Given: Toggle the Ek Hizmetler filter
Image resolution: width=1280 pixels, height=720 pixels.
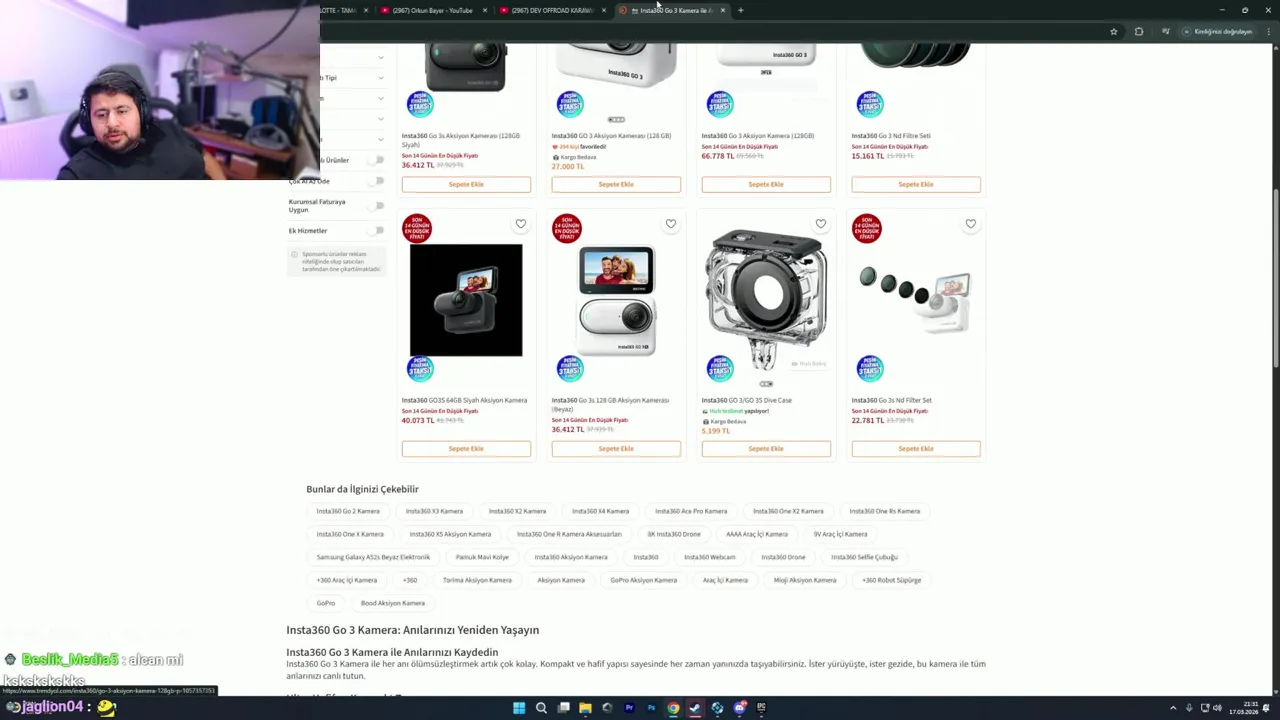Looking at the screenshot, I should point(377,230).
